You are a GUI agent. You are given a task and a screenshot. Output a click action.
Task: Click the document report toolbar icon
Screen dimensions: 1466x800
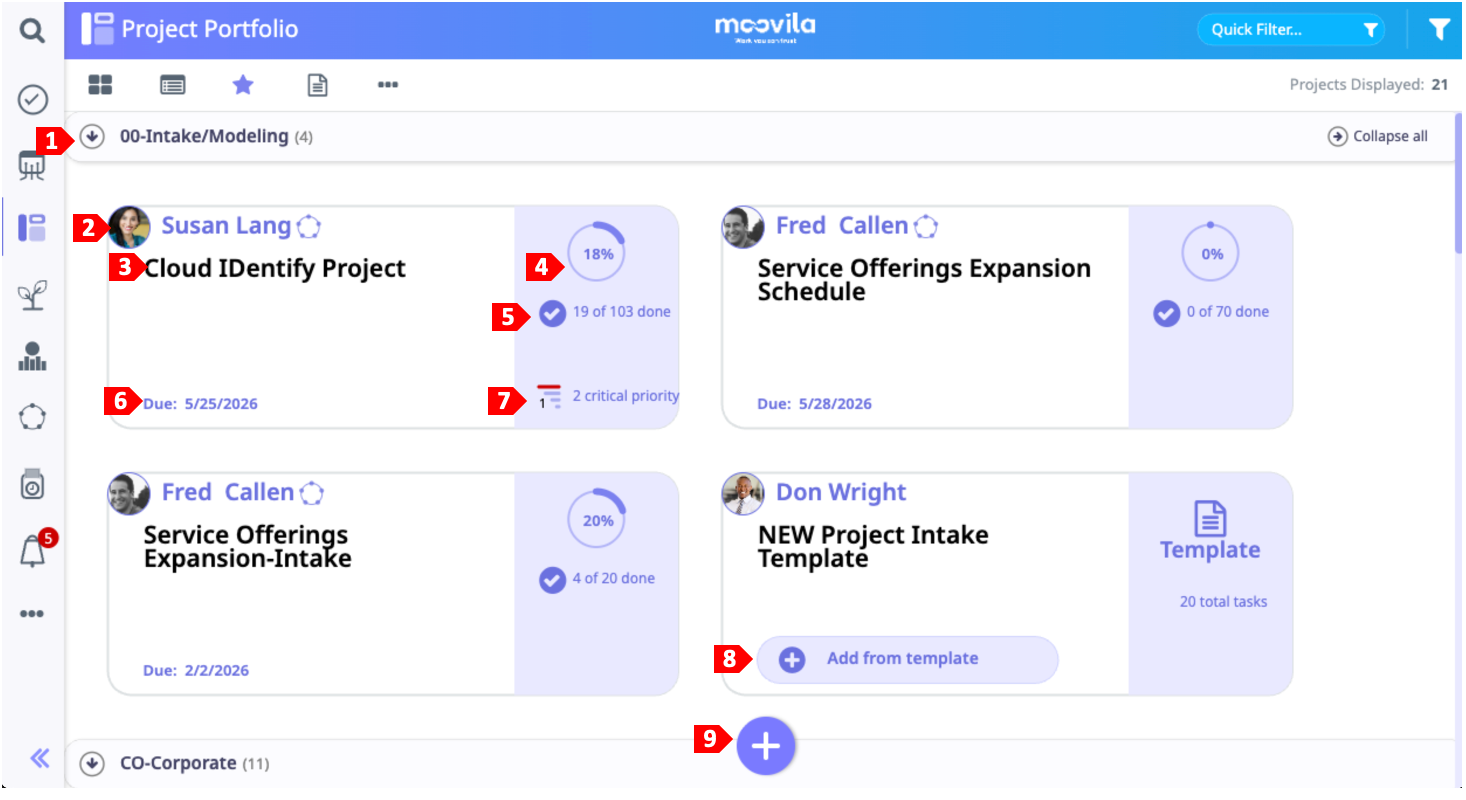pyautogui.click(x=317, y=85)
